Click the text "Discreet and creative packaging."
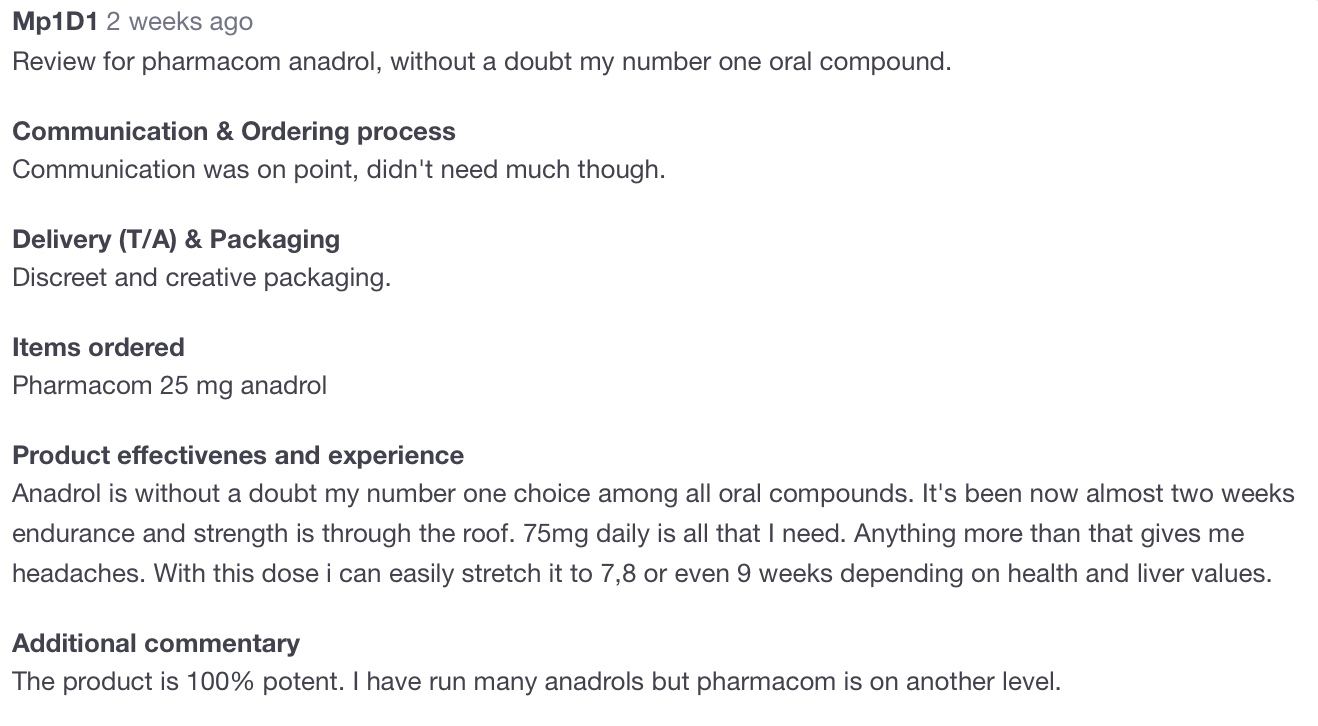This screenshot has height=726, width=1318. coord(201,278)
